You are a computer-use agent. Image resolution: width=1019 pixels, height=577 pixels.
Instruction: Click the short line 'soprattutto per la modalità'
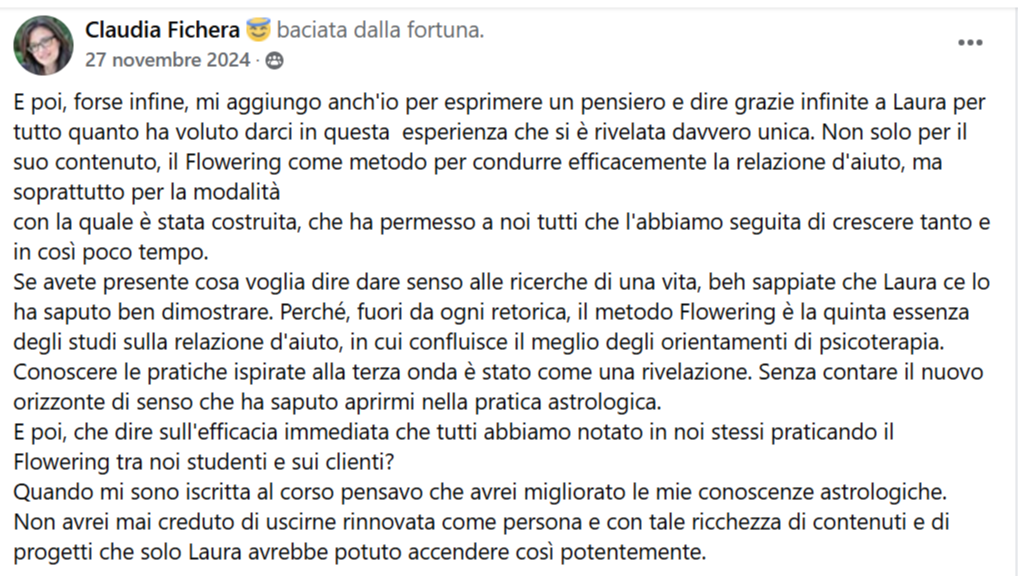146,192
